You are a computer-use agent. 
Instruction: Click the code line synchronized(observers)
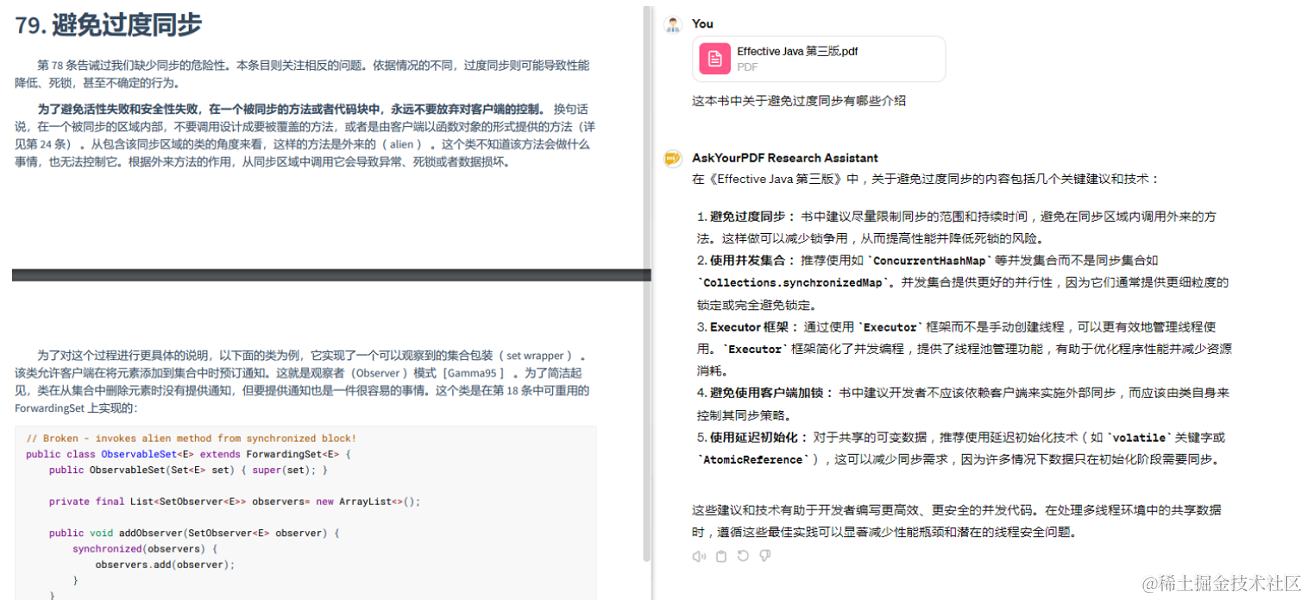point(144,549)
